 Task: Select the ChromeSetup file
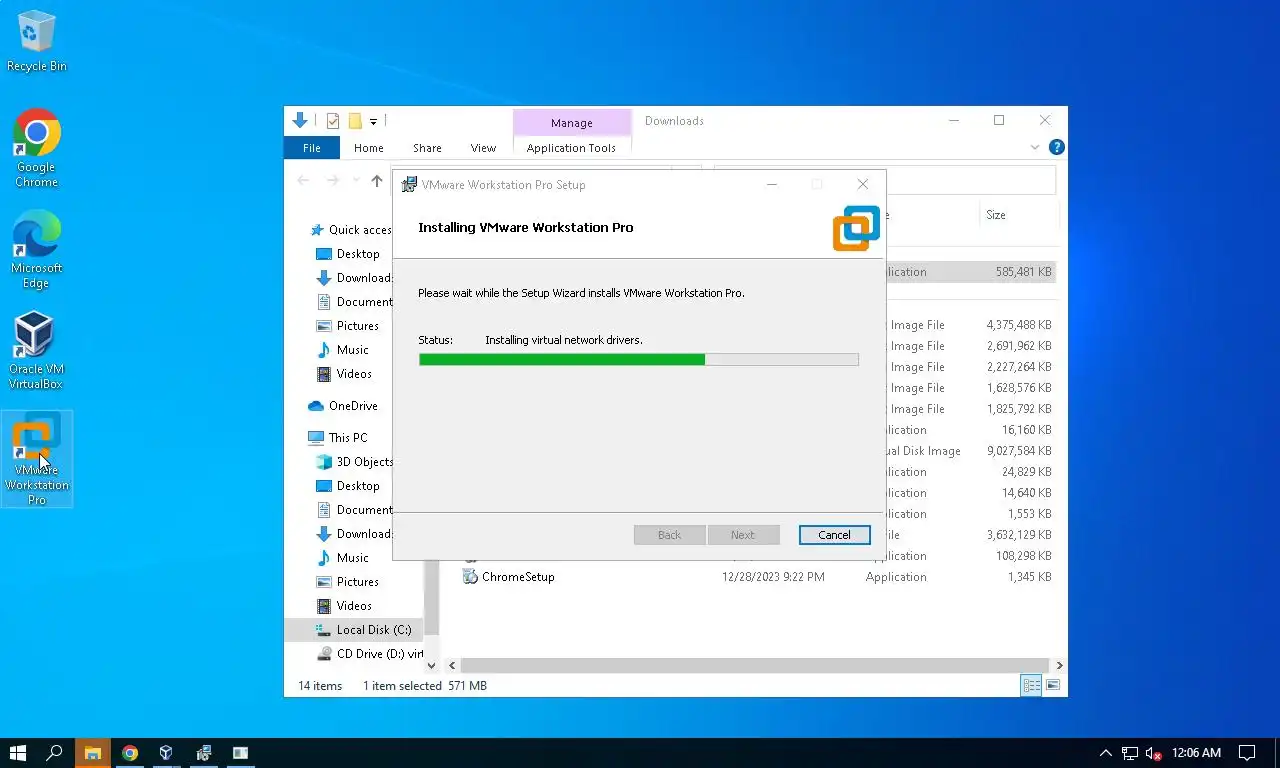509,577
